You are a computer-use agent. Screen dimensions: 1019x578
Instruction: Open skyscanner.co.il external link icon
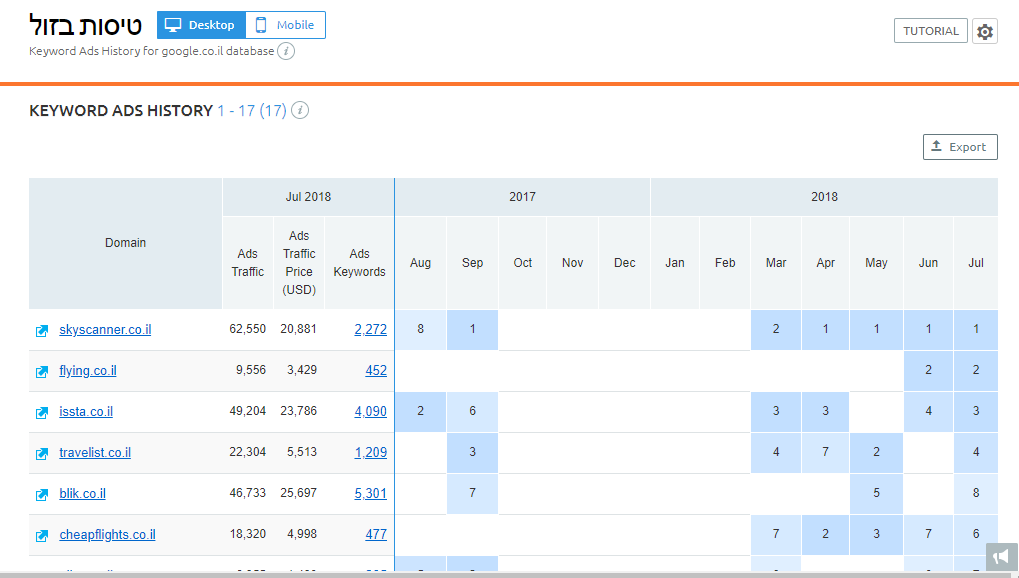(x=42, y=330)
